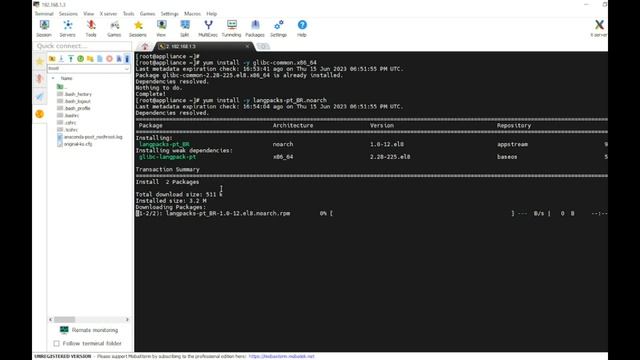Click the file panel scroll right arrow
The width and height of the screenshot is (640, 360).
pyautogui.click(x=127, y=319)
